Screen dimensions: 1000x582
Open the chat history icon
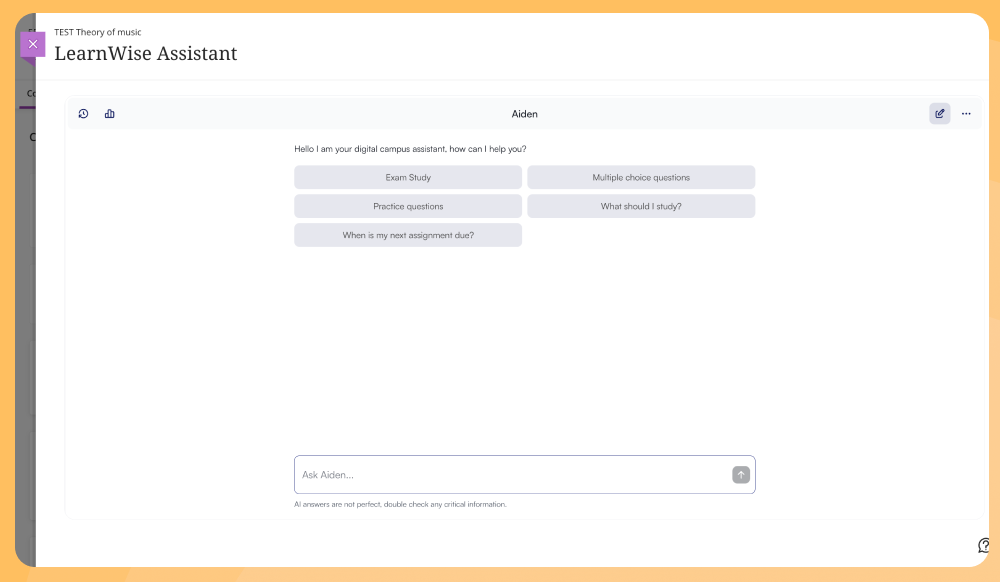pos(83,114)
